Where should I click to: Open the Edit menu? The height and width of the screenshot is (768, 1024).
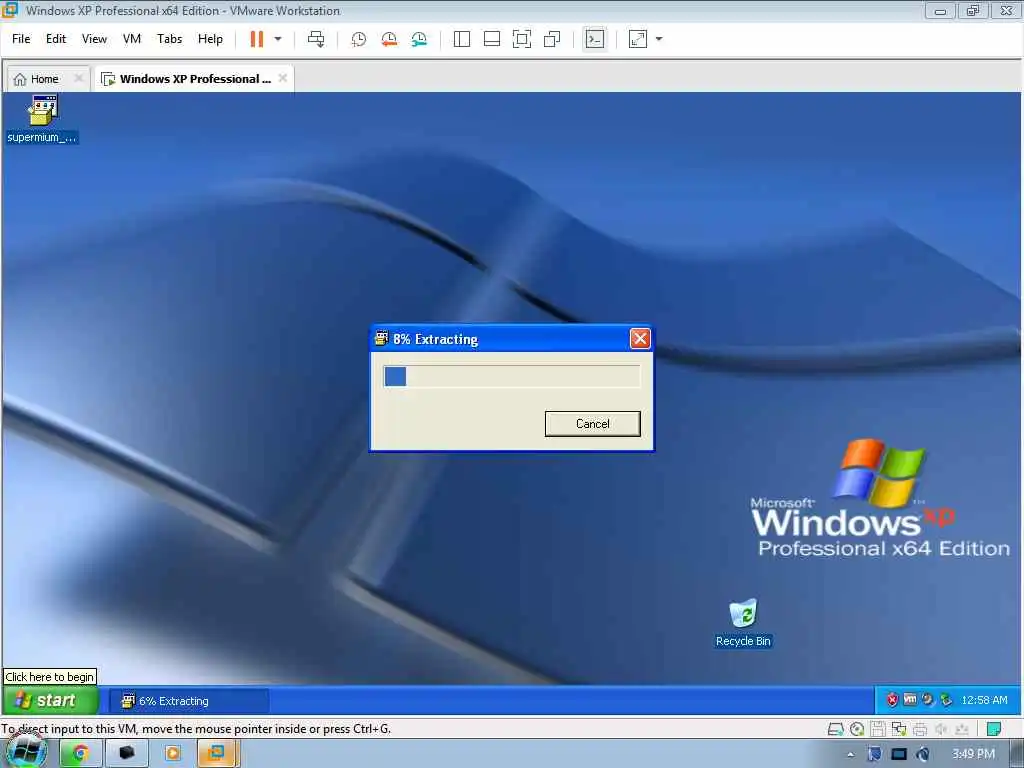[56, 39]
